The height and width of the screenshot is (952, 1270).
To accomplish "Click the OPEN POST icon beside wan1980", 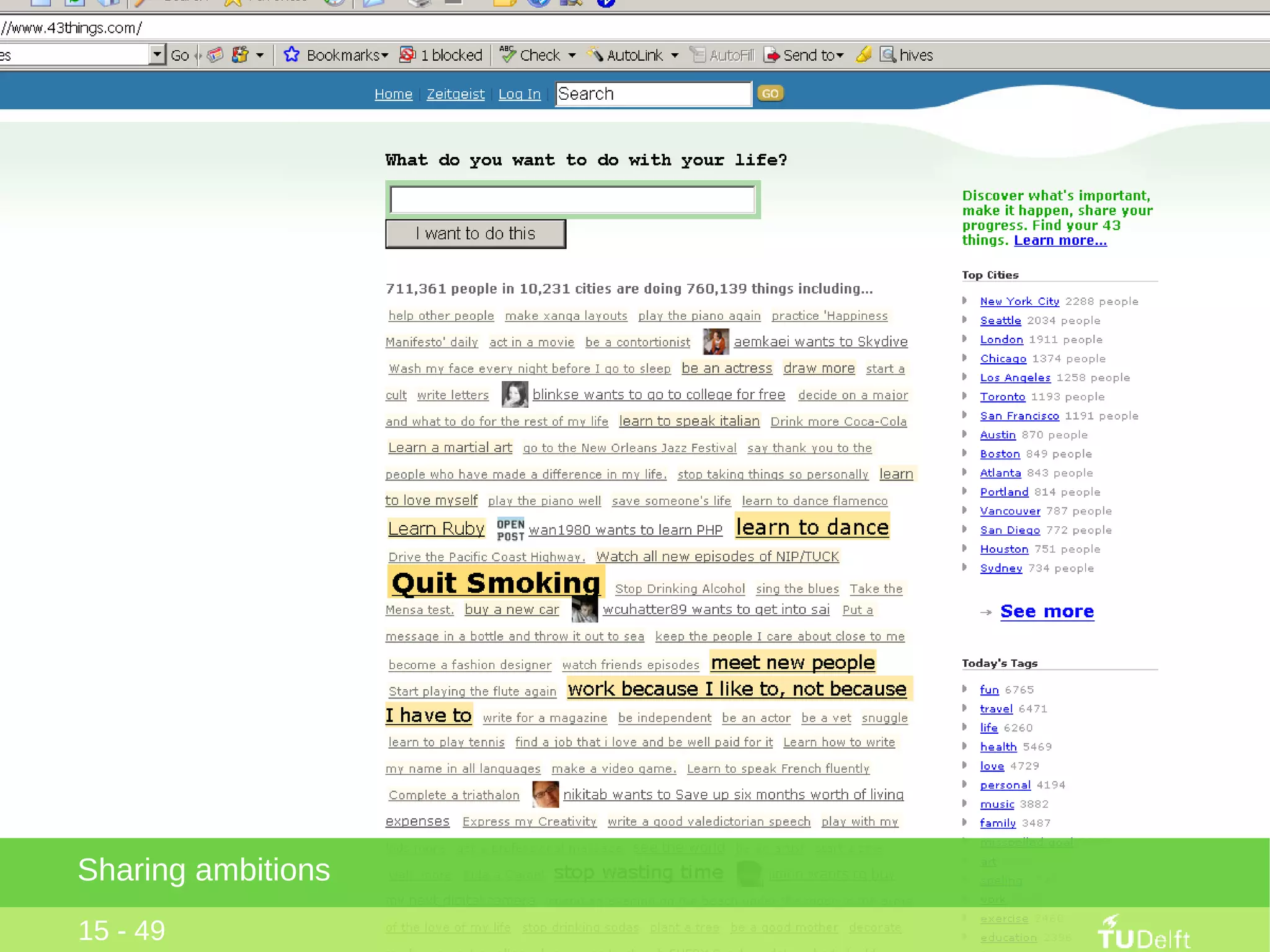I will [x=510, y=530].
